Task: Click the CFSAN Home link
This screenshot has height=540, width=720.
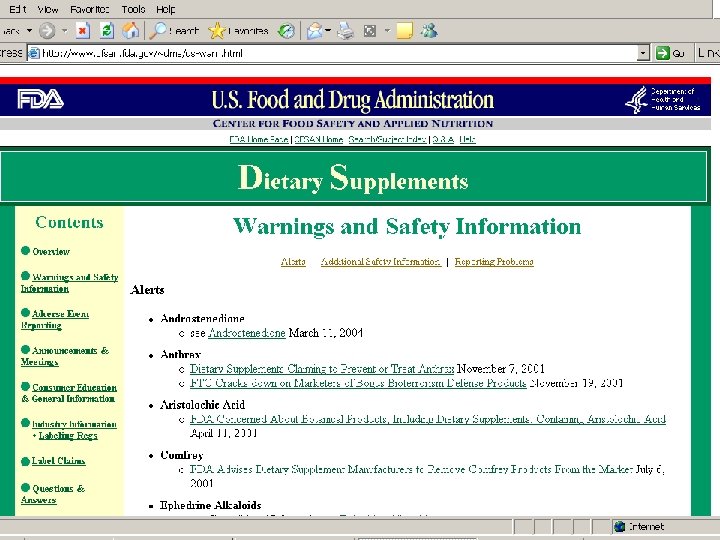Action: [318, 139]
